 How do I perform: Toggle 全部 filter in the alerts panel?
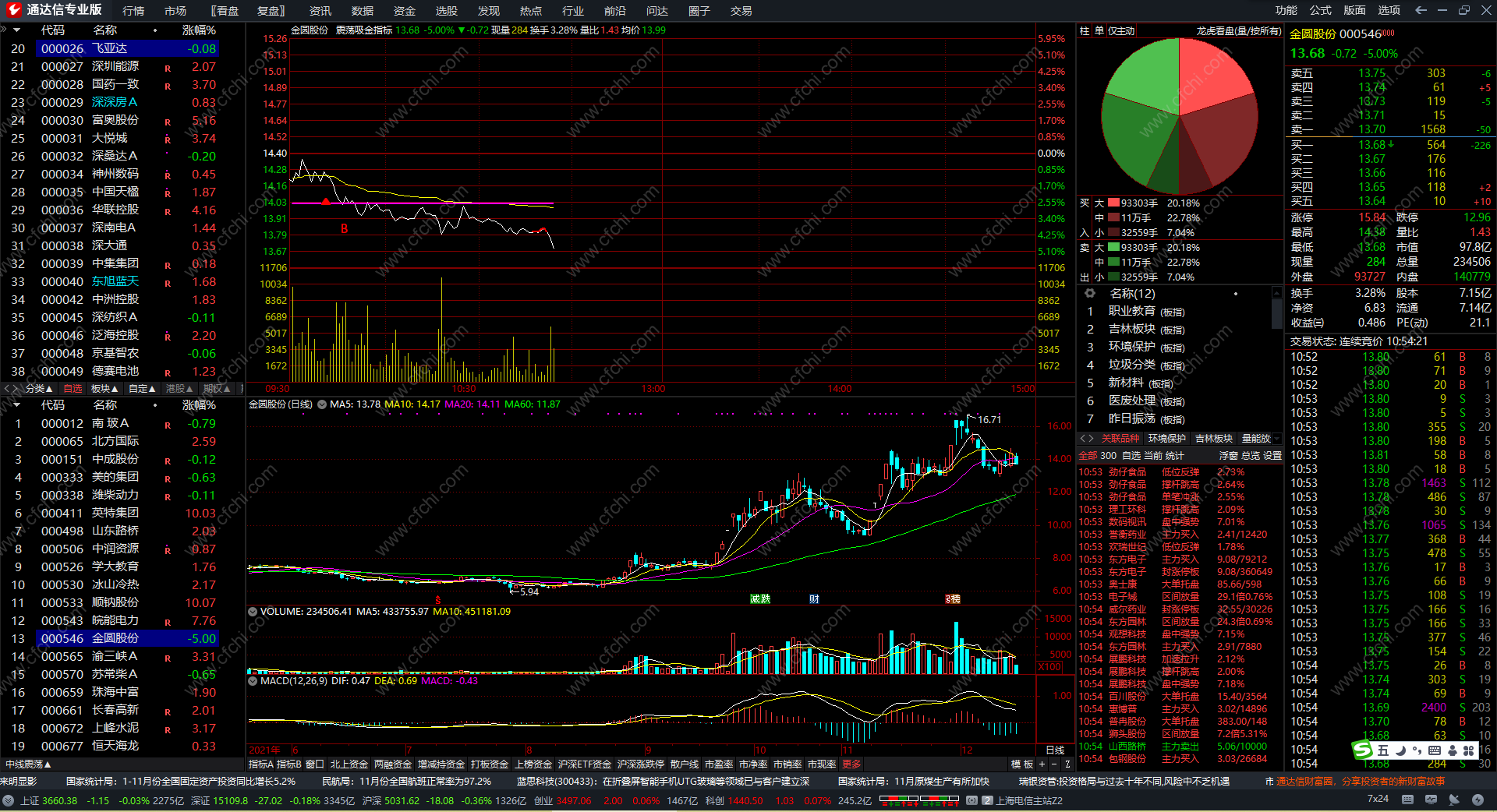(1088, 456)
